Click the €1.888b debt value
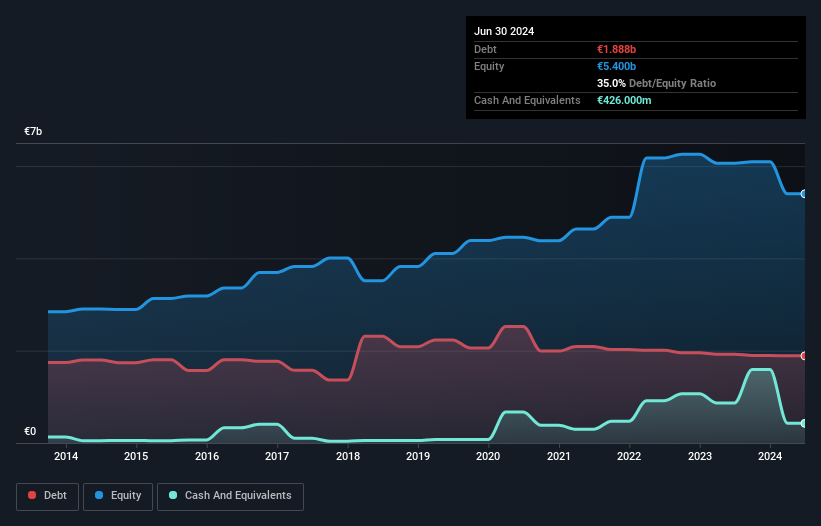Screen dimensions: 821x526 [x=616, y=49]
